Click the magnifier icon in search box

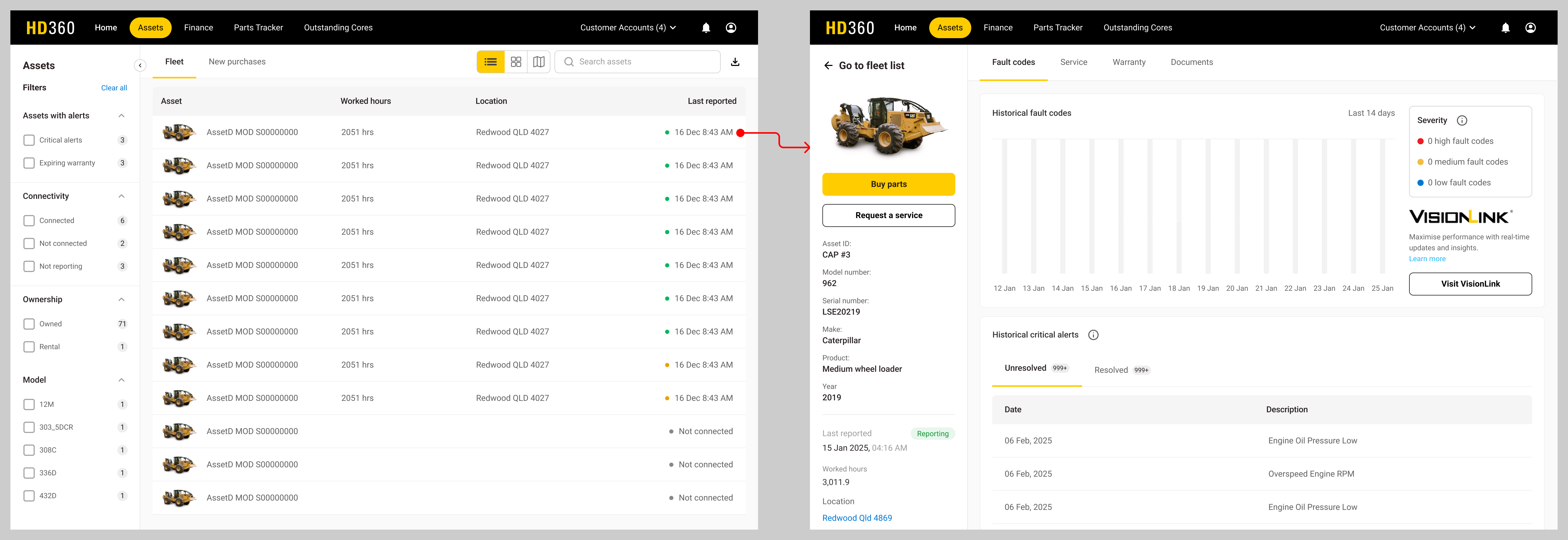click(569, 62)
